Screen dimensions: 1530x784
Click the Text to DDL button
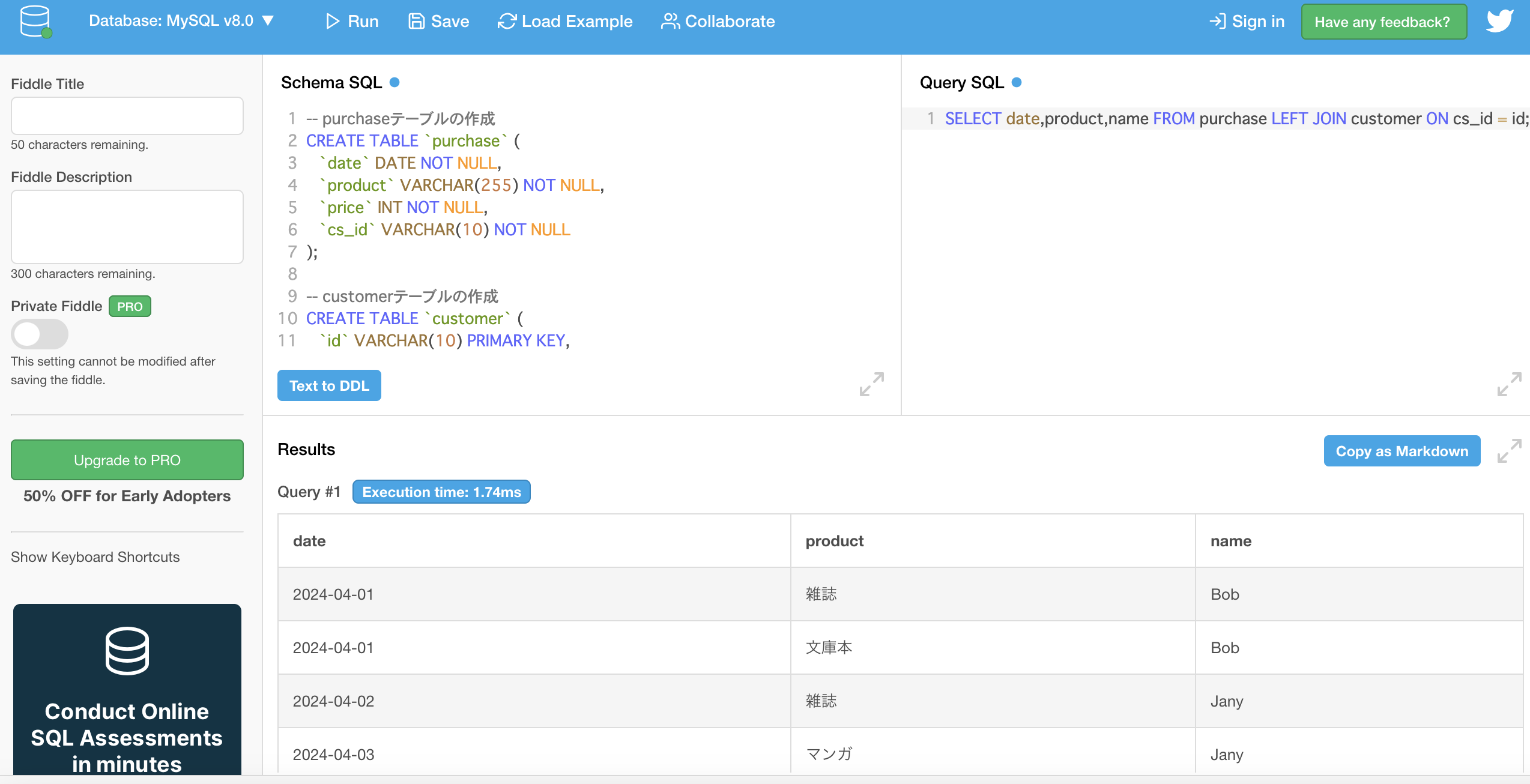pyautogui.click(x=329, y=385)
